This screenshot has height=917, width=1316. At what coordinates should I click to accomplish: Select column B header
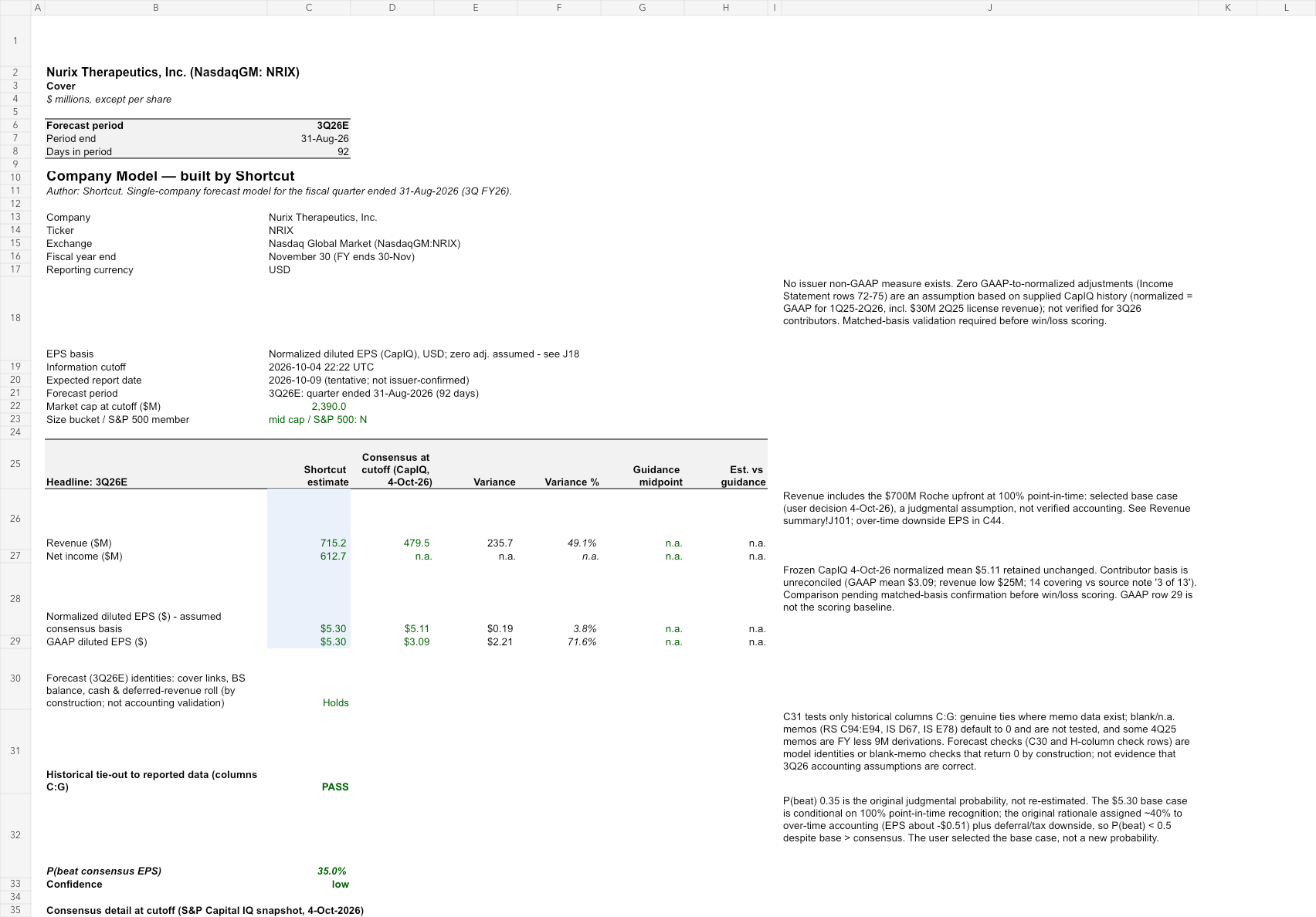click(156, 7)
